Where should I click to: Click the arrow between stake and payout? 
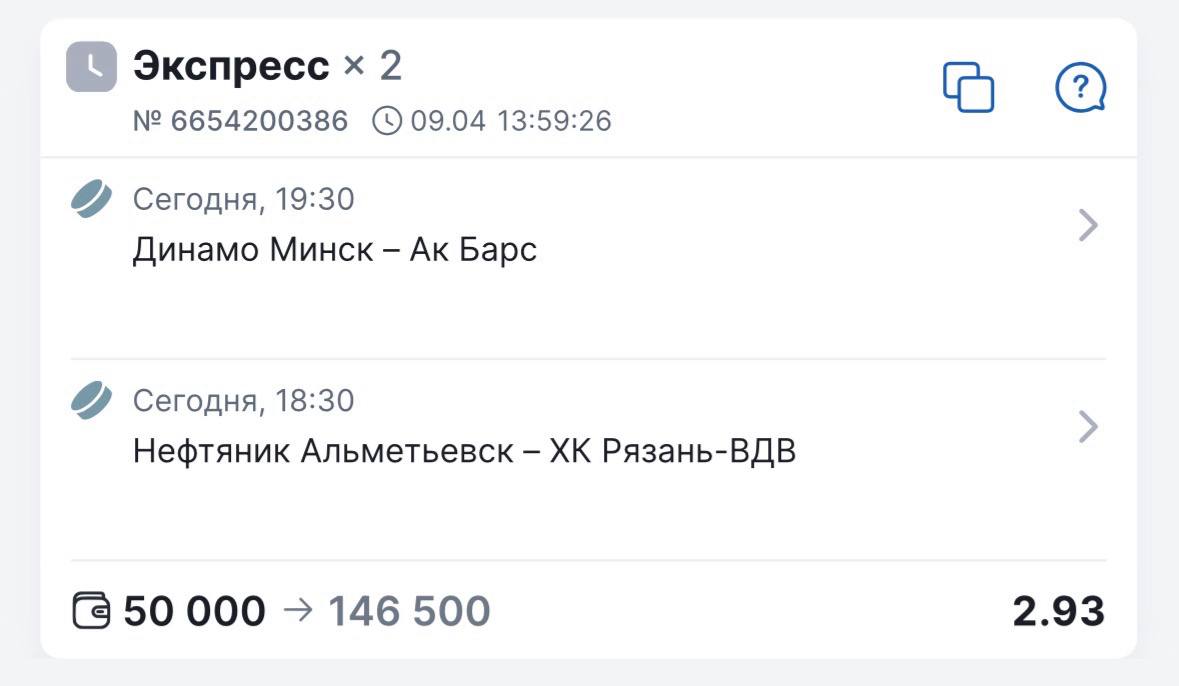tap(298, 610)
